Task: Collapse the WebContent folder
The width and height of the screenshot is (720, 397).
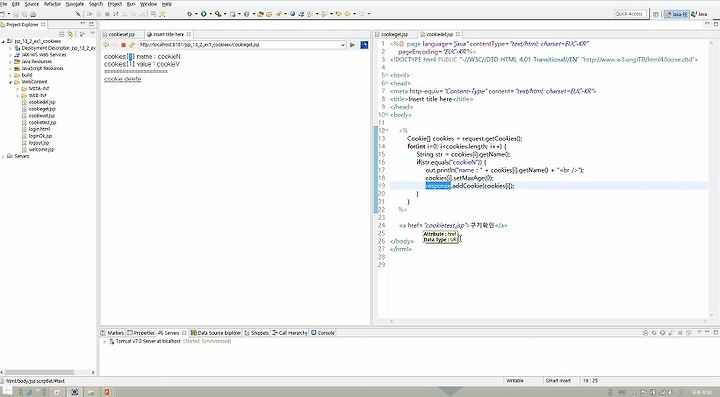Action: point(10,82)
